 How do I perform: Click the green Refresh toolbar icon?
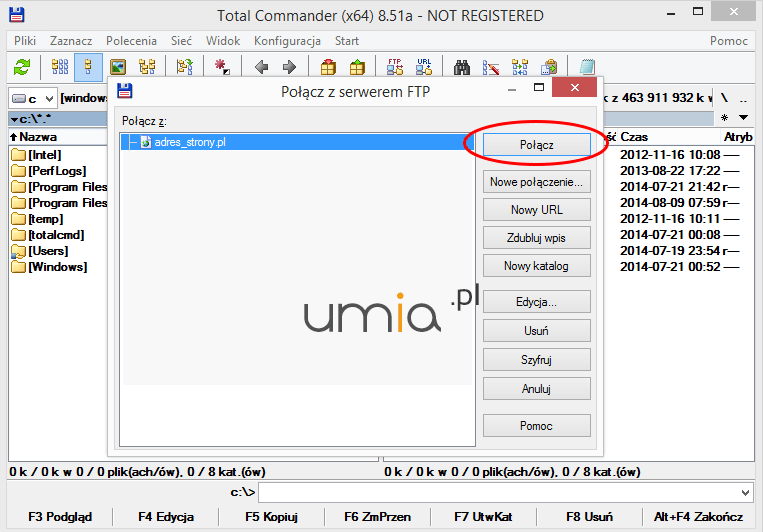[x=21, y=67]
